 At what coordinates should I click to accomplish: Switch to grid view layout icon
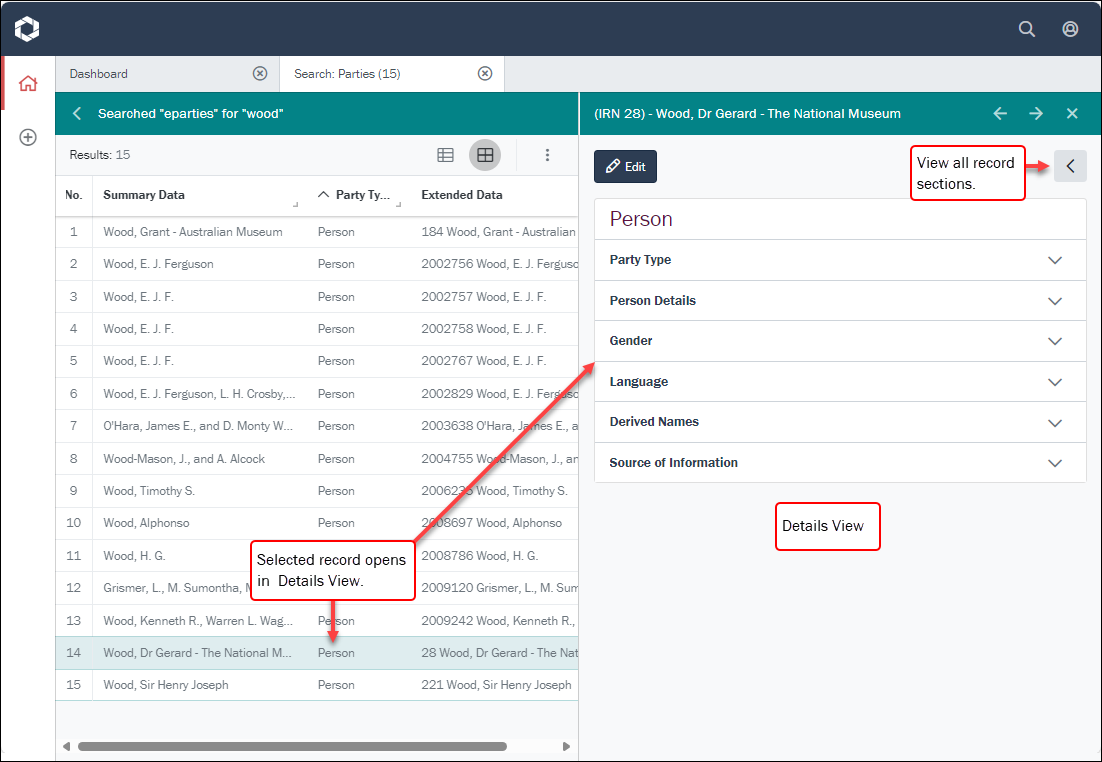(485, 155)
